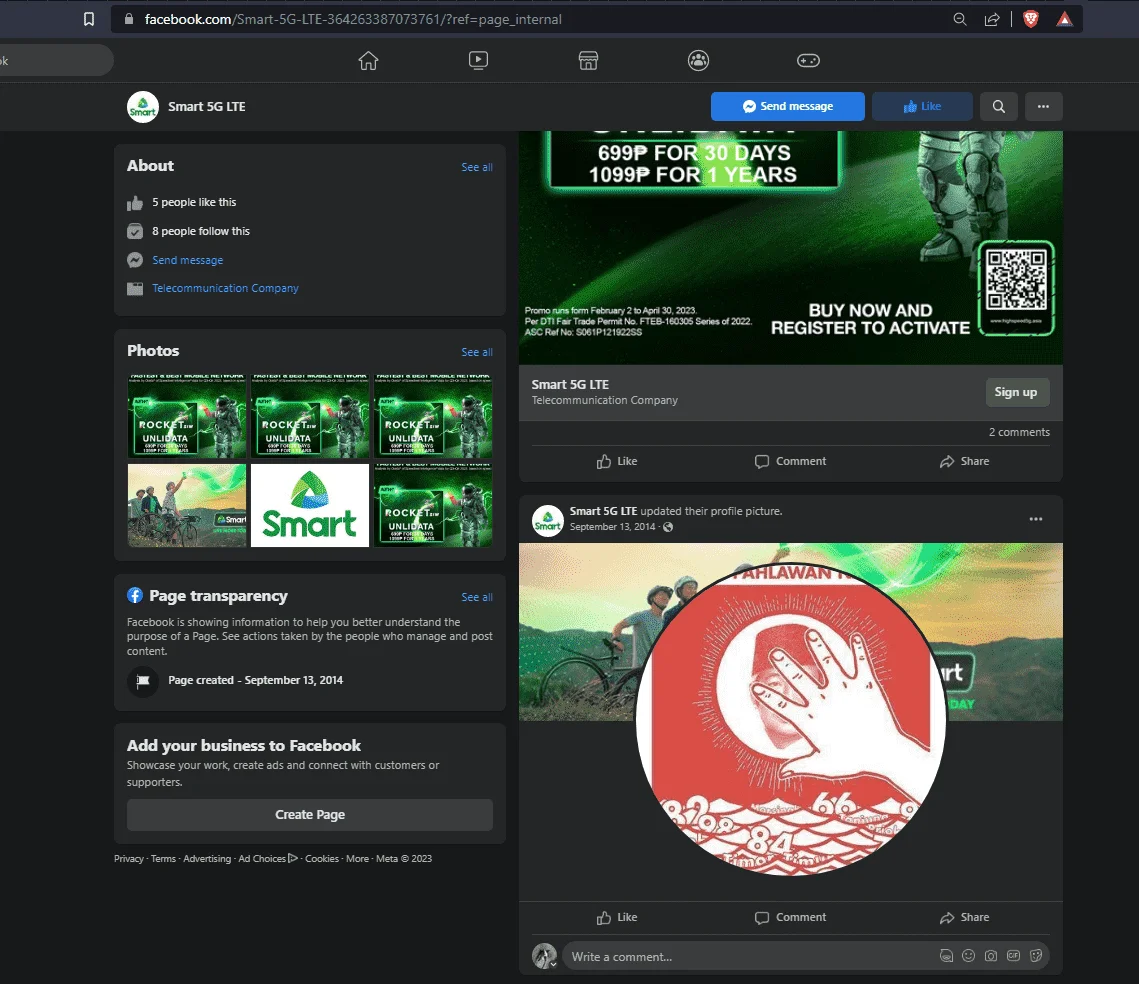Click the Create Page button
Viewport: 1139px width, 984px height.
[309, 815]
